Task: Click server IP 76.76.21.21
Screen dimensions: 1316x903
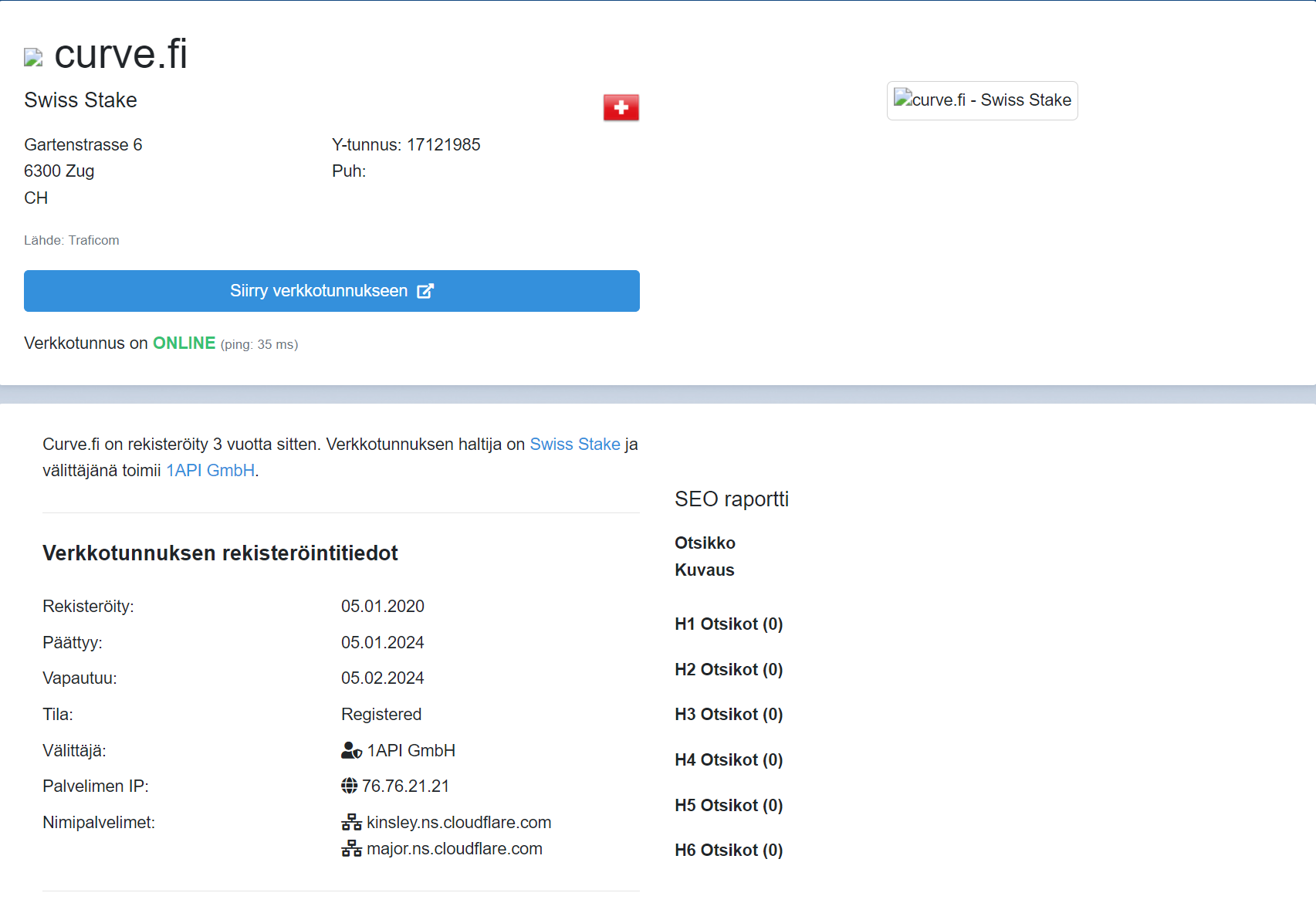Action: 406,786
